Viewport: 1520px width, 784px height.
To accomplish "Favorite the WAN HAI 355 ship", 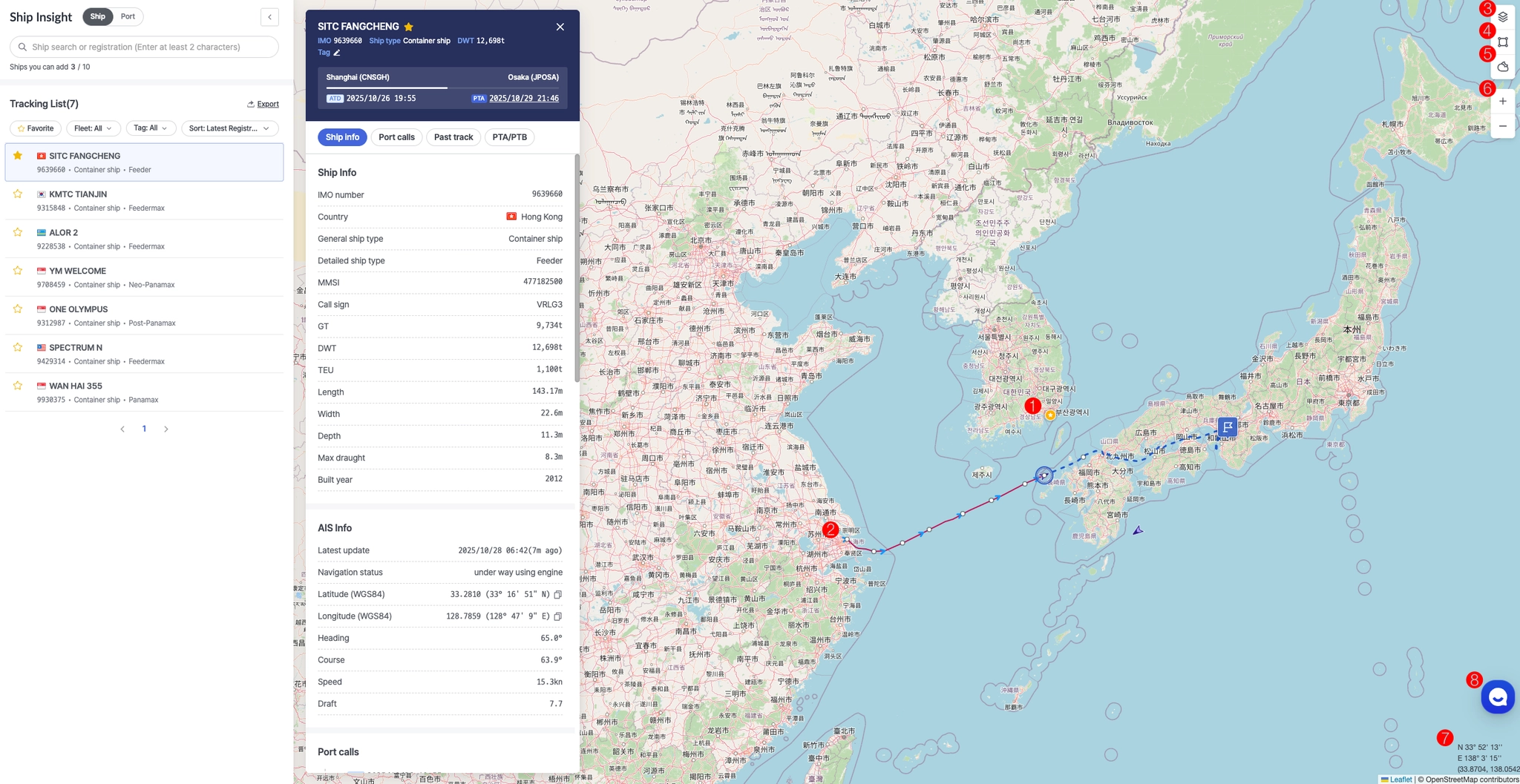I will (x=18, y=386).
